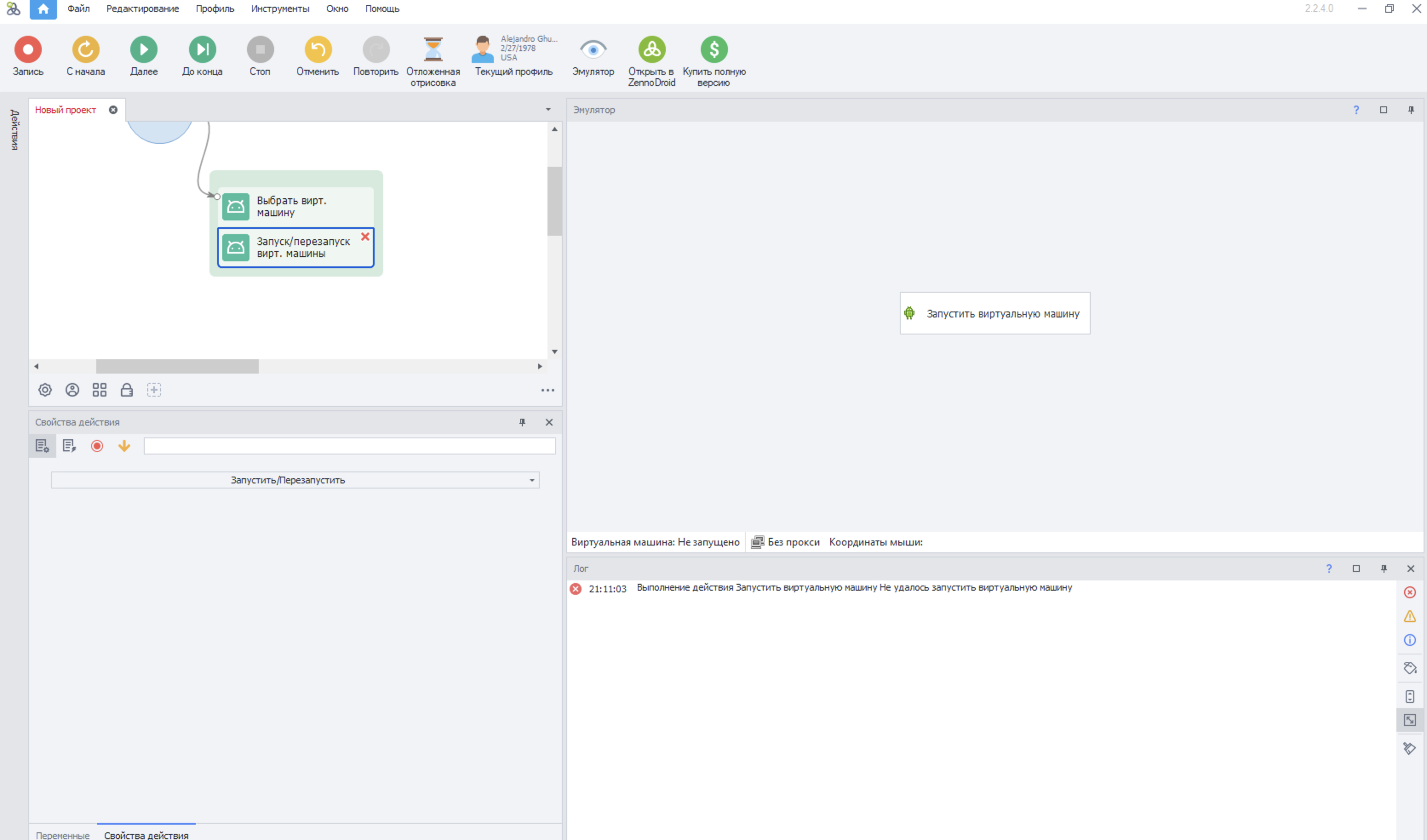
Task: Switch to the Переменные tab
Action: (x=62, y=835)
